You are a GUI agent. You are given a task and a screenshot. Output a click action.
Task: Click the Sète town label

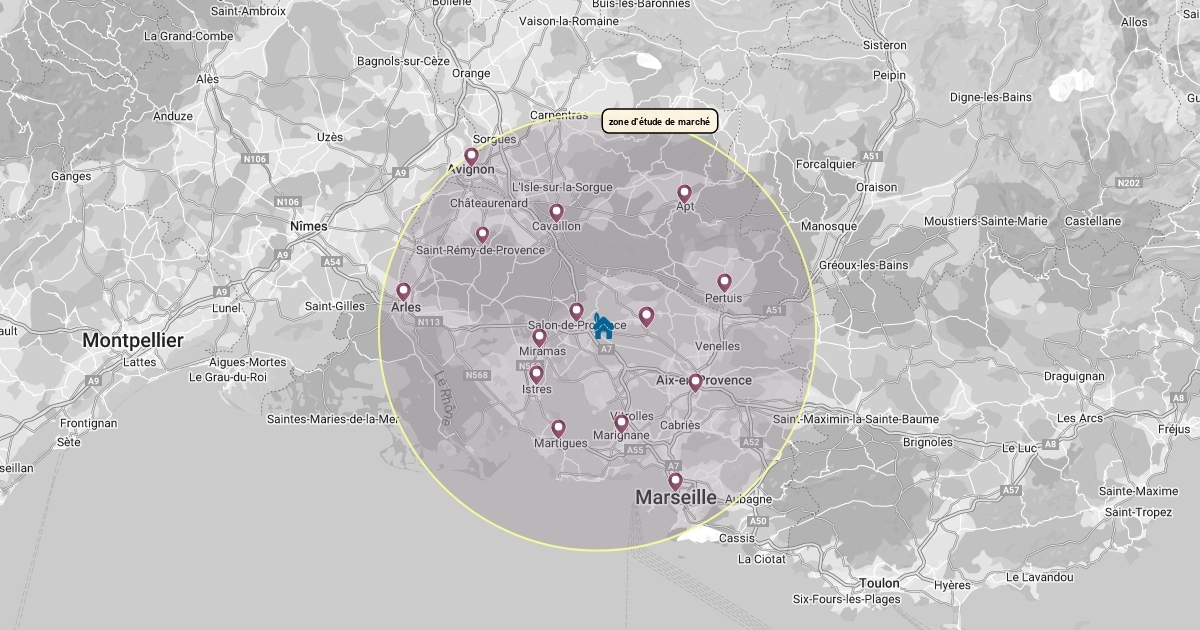tap(68, 441)
